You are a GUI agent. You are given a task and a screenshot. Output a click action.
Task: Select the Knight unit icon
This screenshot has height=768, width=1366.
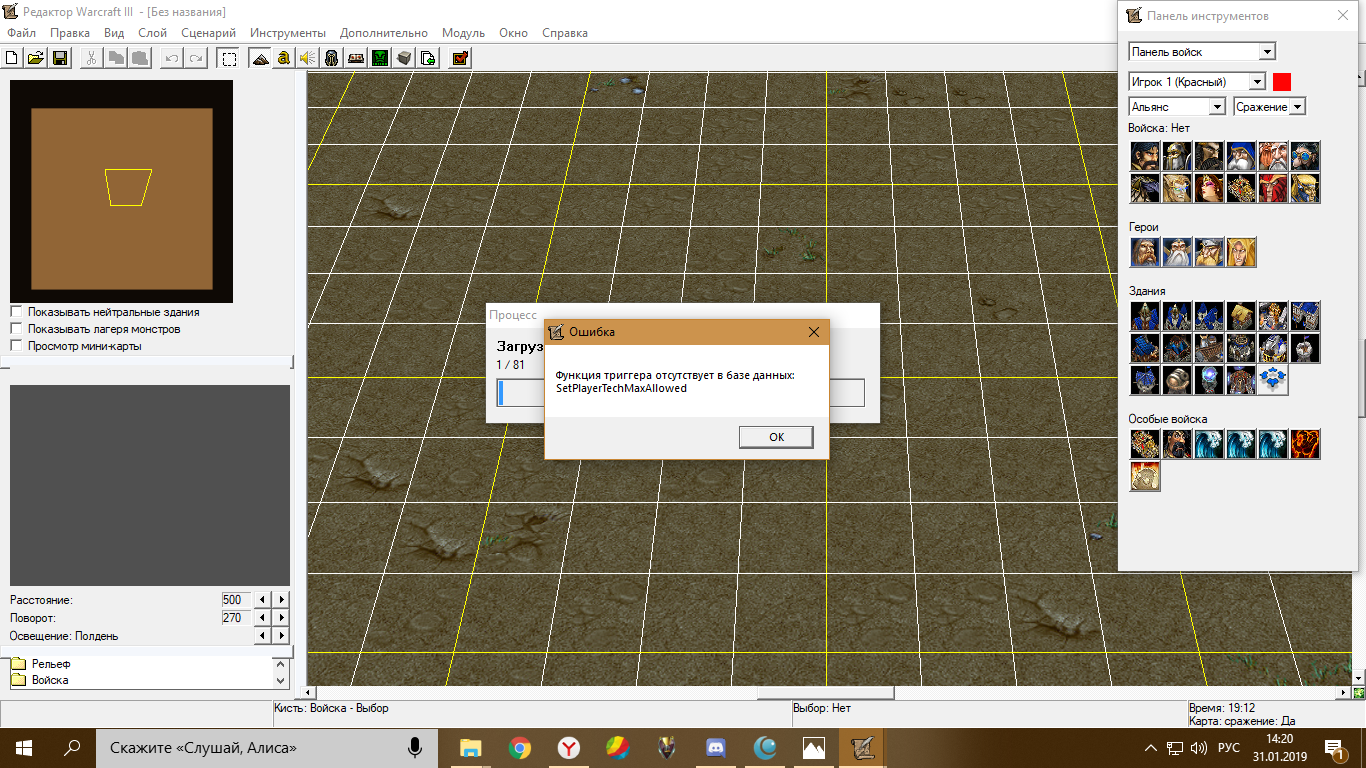pyautogui.click(x=1209, y=156)
